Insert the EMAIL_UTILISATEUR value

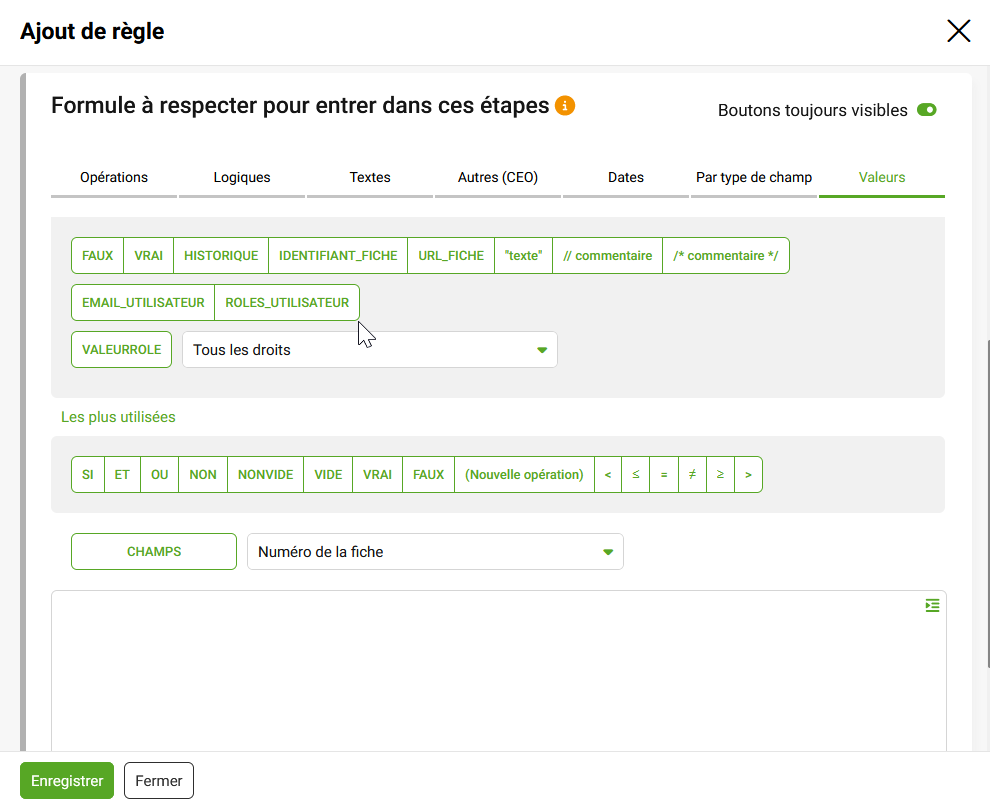tap(143, 302)
